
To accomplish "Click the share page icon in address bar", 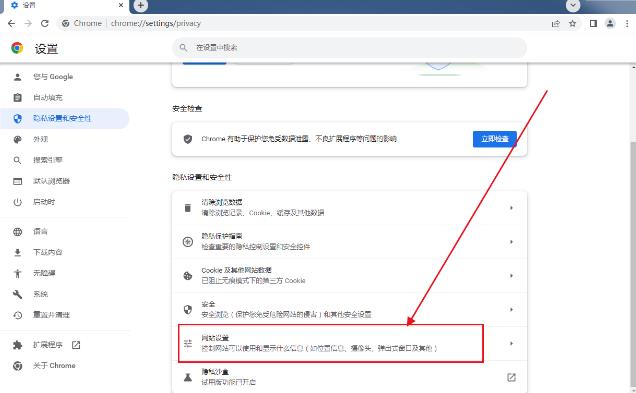I will [x=555, y=24].
